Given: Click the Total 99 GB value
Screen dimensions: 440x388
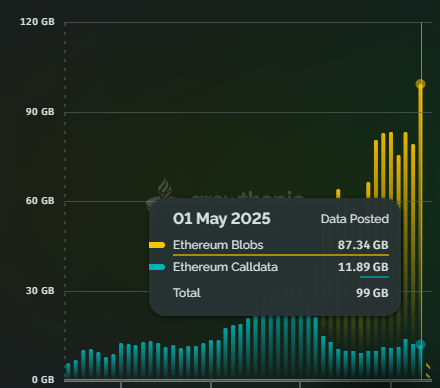Looking at the screenshot, I should pyautogui.click(x=372, y=293).
